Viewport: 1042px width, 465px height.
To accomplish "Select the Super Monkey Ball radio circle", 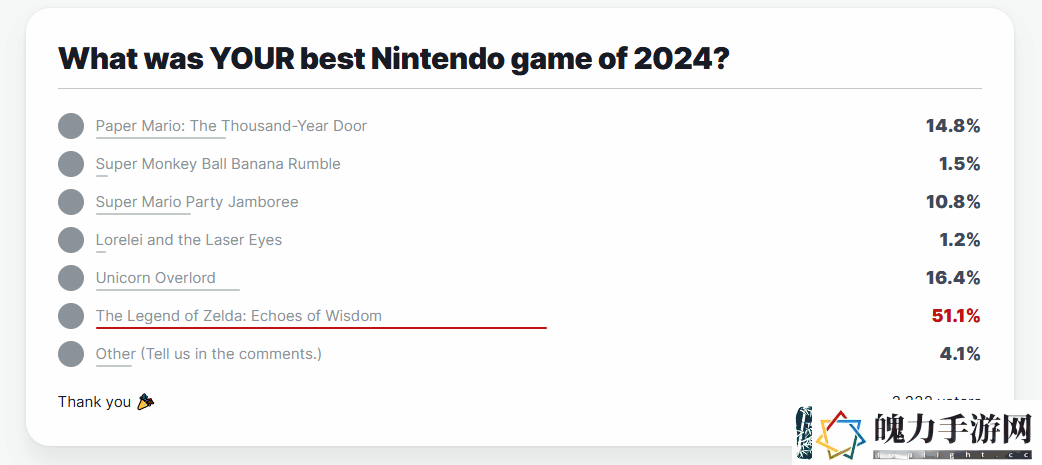I will coord(71,164).
